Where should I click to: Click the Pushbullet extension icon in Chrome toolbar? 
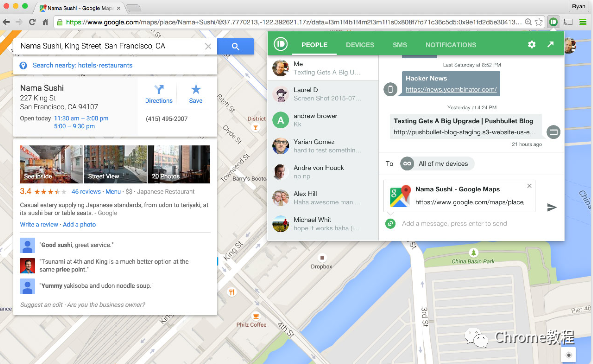[553, 22]
